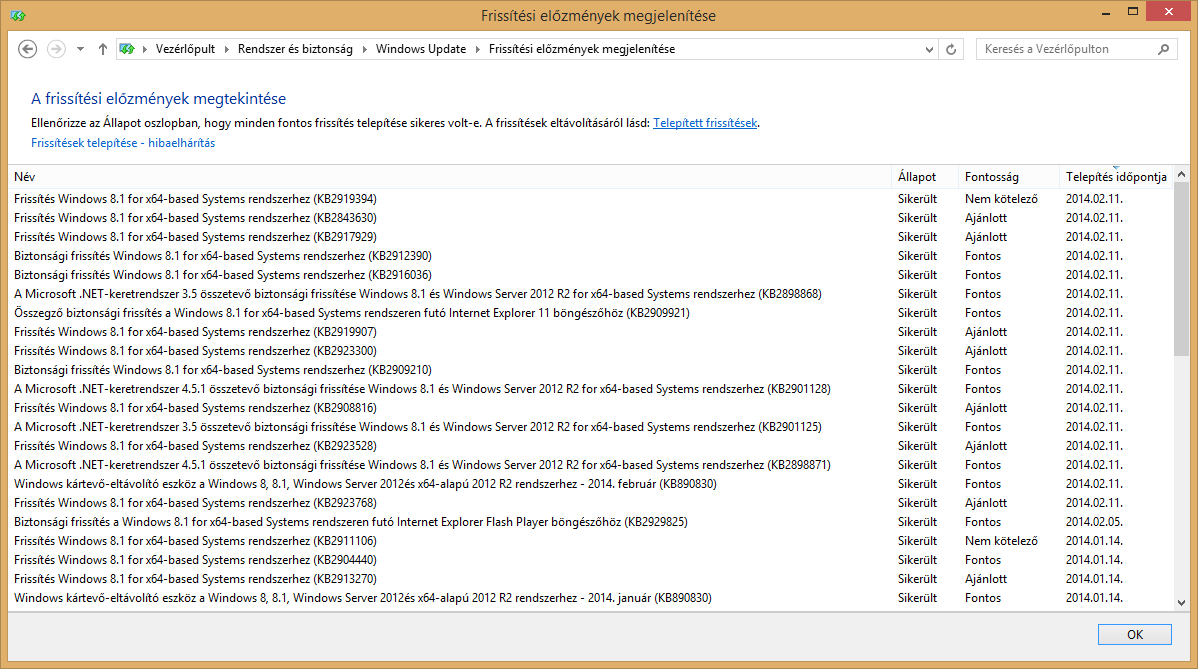Select update row KB2908816

tap(590, 408)
